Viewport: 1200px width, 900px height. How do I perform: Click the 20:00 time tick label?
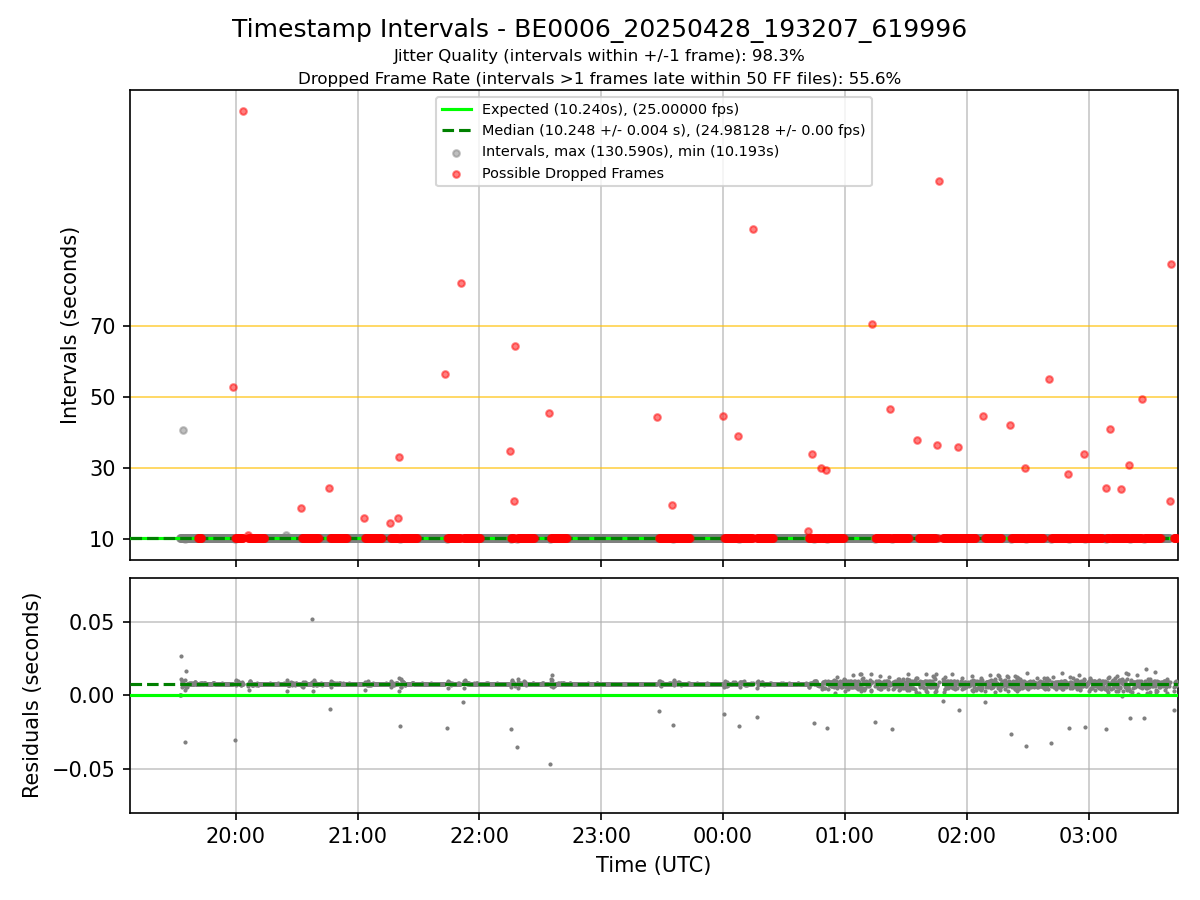click(236, 835)
